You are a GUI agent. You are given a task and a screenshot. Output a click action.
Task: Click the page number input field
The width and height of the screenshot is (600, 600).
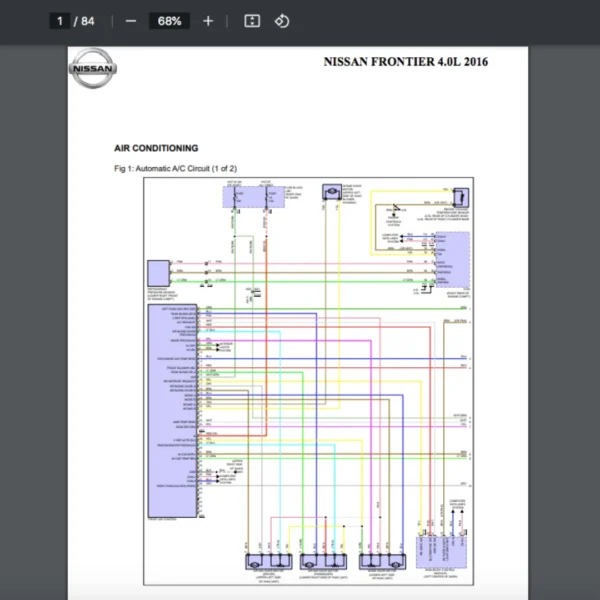[x=62, y=21]
